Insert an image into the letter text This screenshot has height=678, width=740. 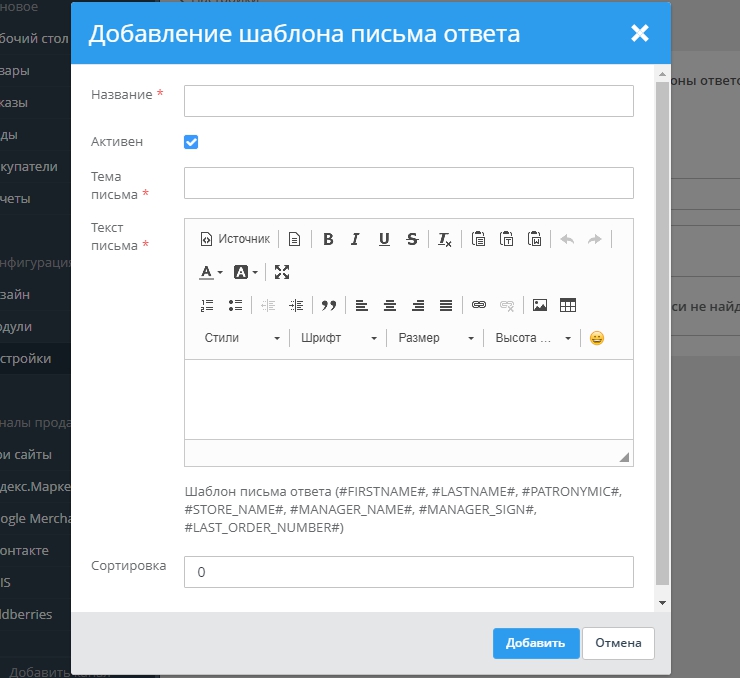pyautogui.click(x=540, y=305)
